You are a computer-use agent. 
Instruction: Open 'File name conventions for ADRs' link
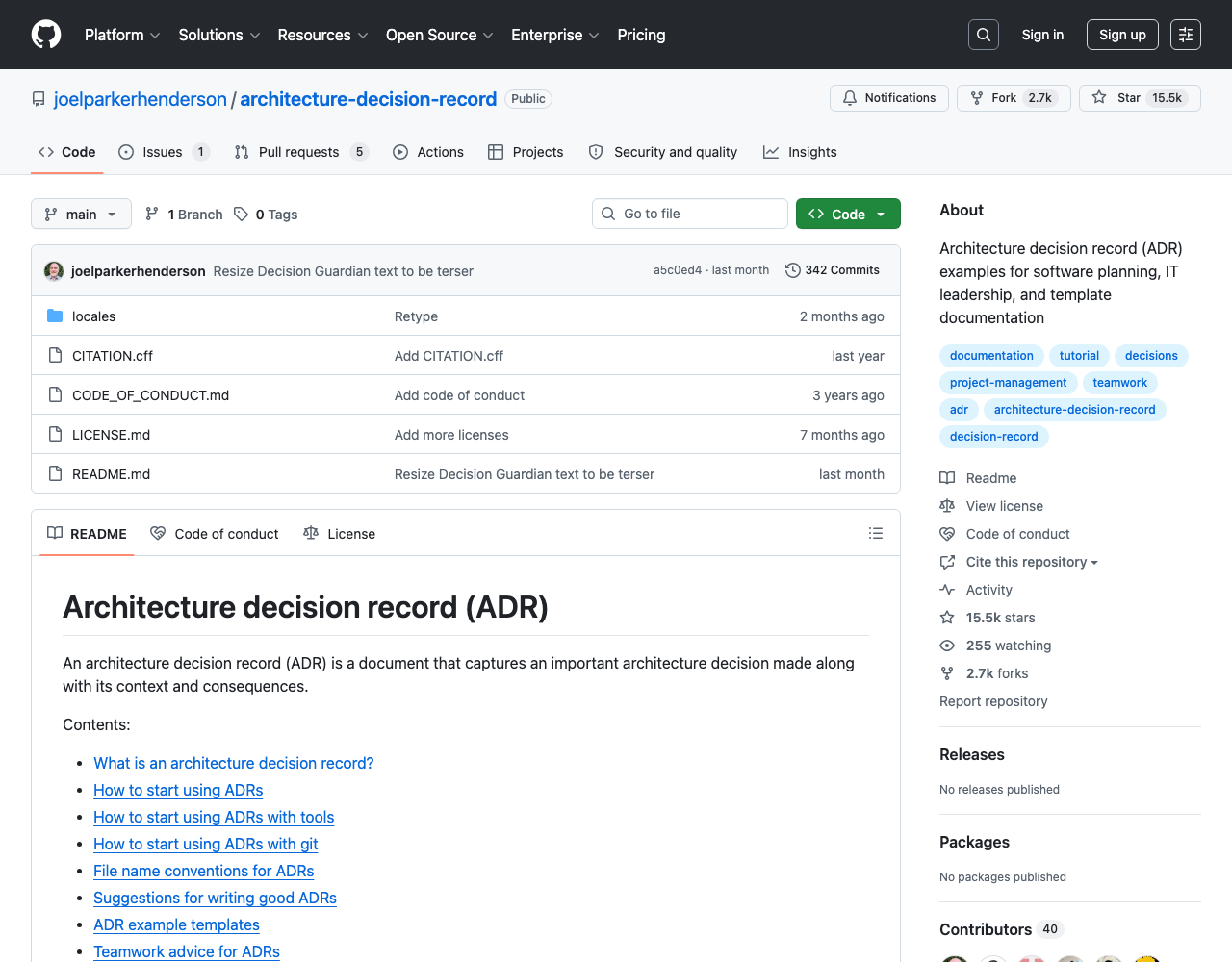(204, 871)
